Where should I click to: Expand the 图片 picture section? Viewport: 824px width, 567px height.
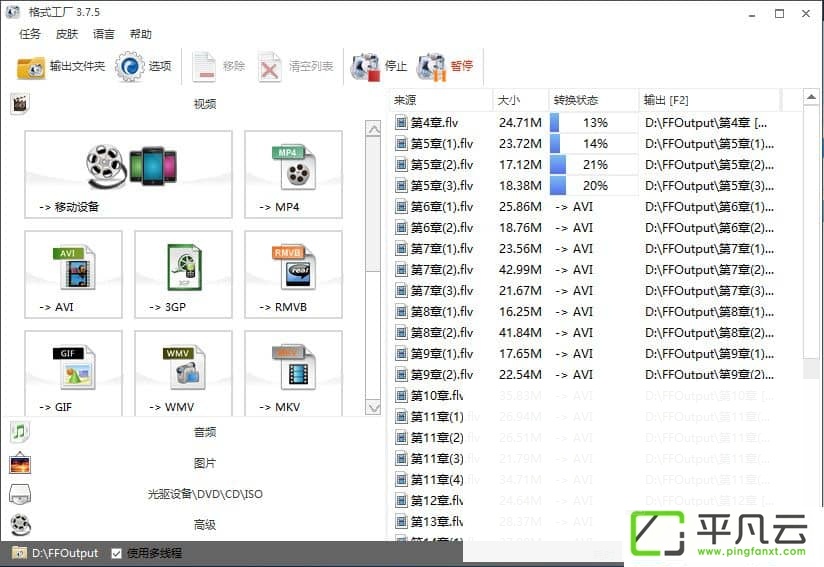(x=204, y=463)
